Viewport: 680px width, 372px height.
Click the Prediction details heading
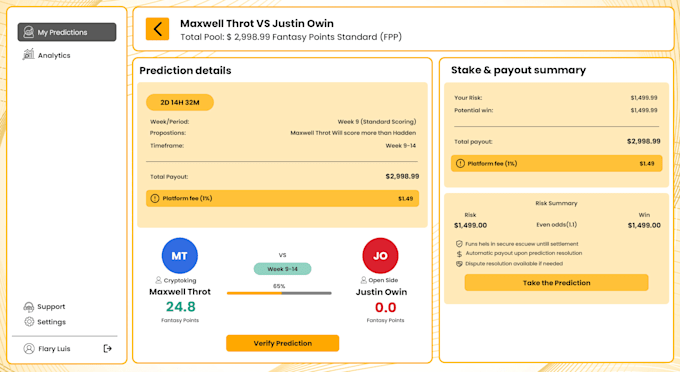click(185, 70)
